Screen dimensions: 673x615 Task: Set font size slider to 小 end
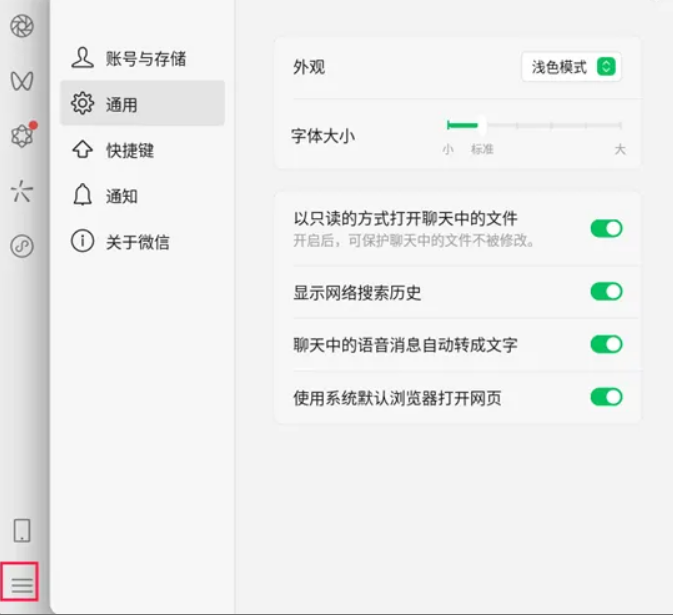pyautogui.click(x=448, y=125)
